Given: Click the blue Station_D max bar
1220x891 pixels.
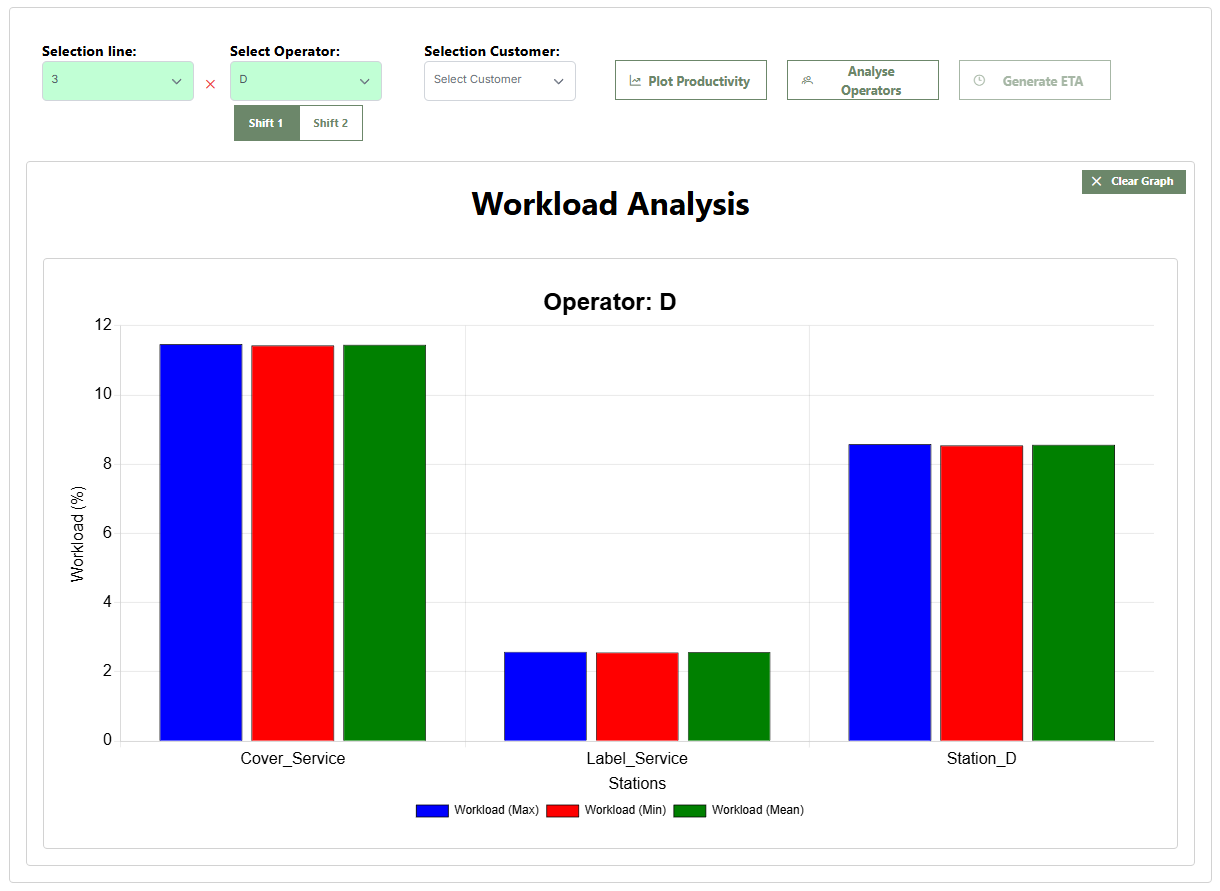Looking at the screenshot, I should coord(889,593).
